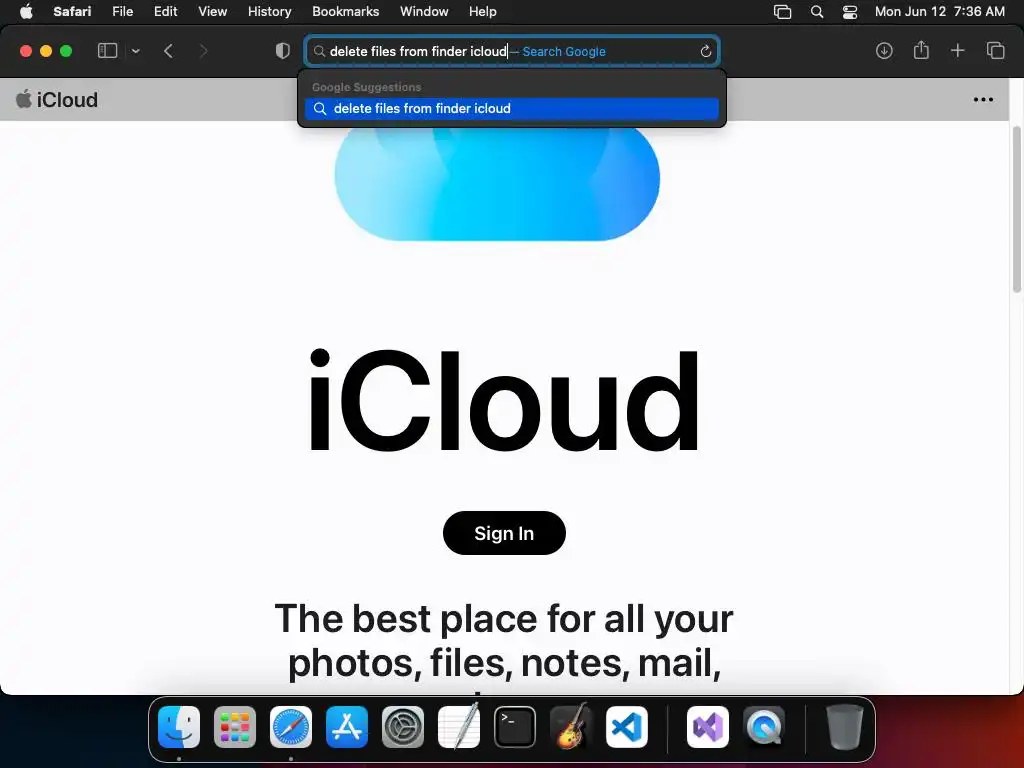Screen dimensions: 1024x768
Task: Show the Safari downloads list
Action: click(x=884, y=51)
